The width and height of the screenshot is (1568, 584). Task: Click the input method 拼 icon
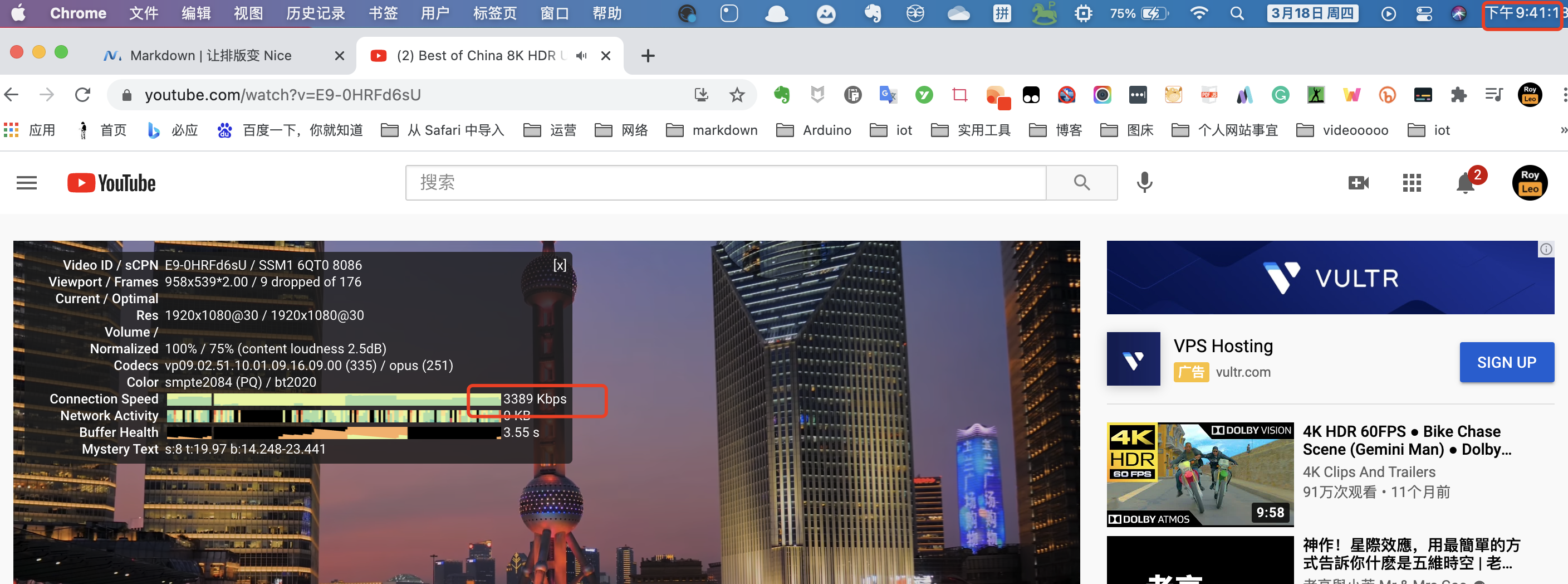point(1002,13)
